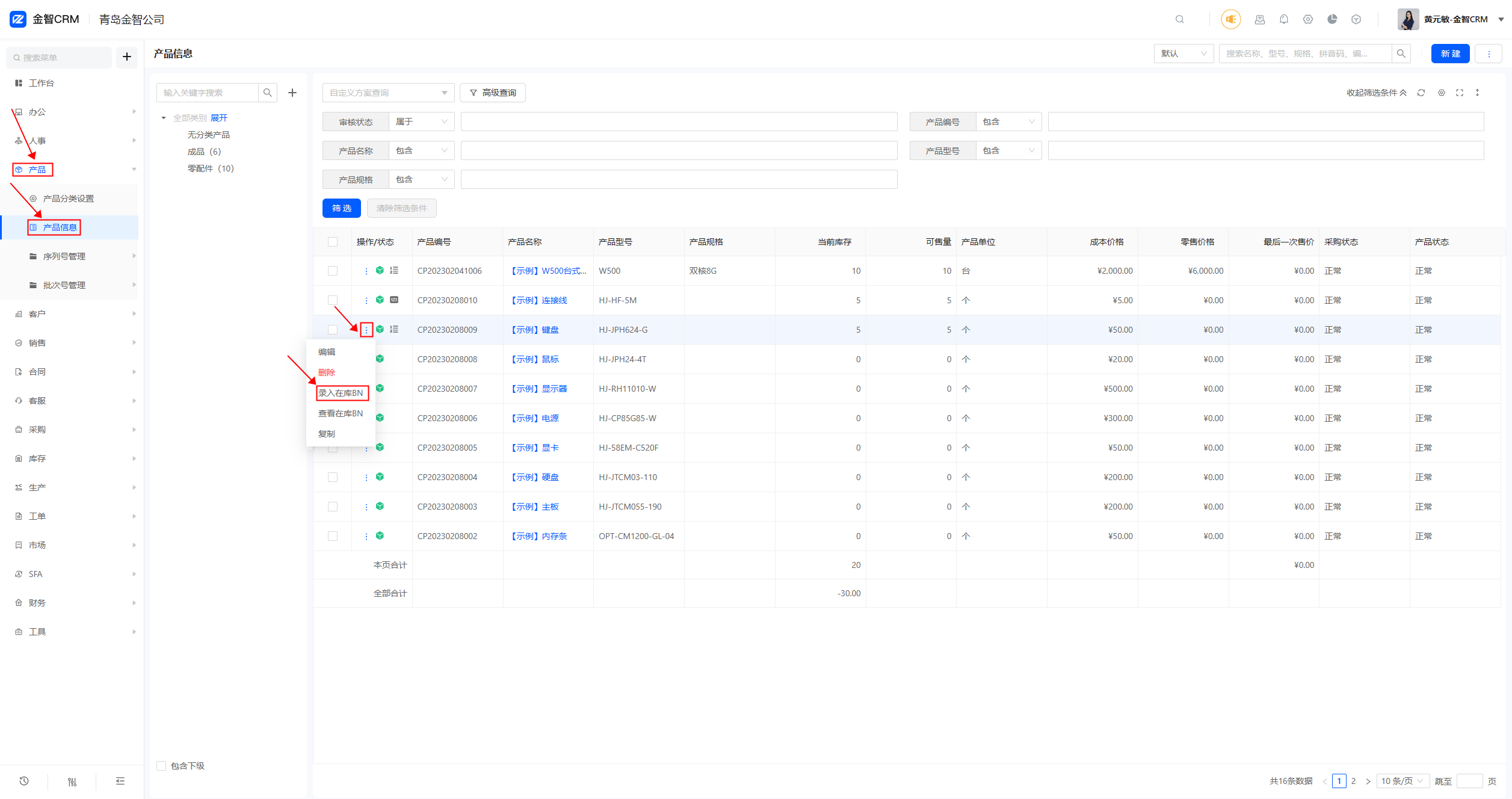Check the 连接线 row checkbox

click(333, 300)
